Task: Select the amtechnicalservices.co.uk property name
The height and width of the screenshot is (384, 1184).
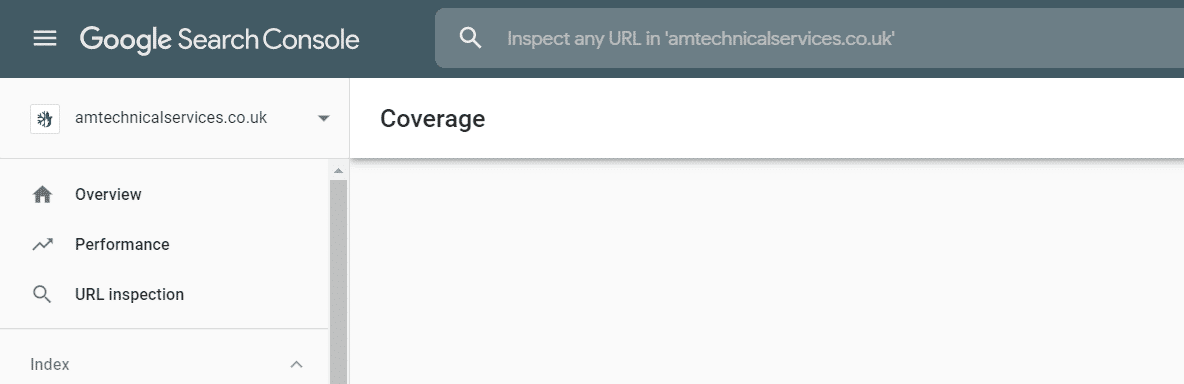Action: pyautogui.click(x=171, y=118)
